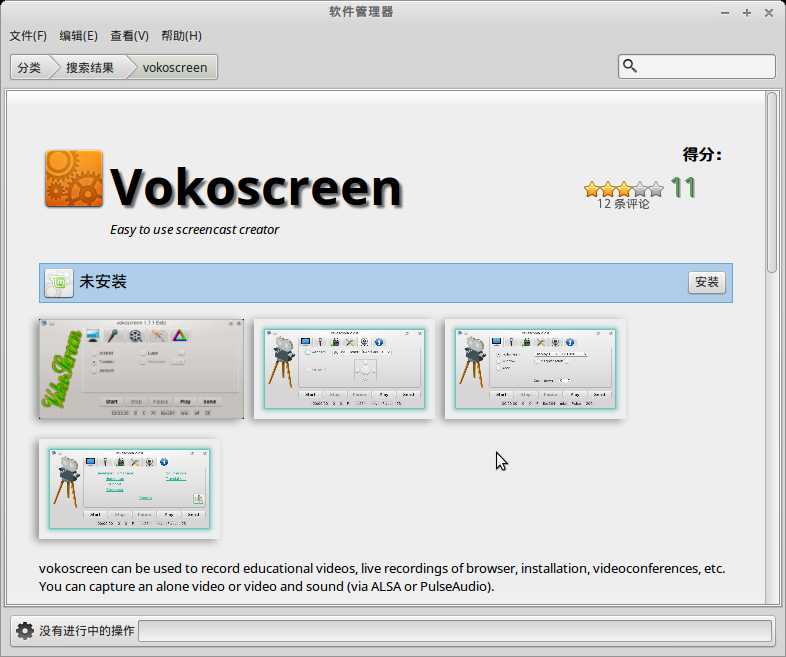Click the 得分: label
This screenshot has height=657, width=786.
702,154
